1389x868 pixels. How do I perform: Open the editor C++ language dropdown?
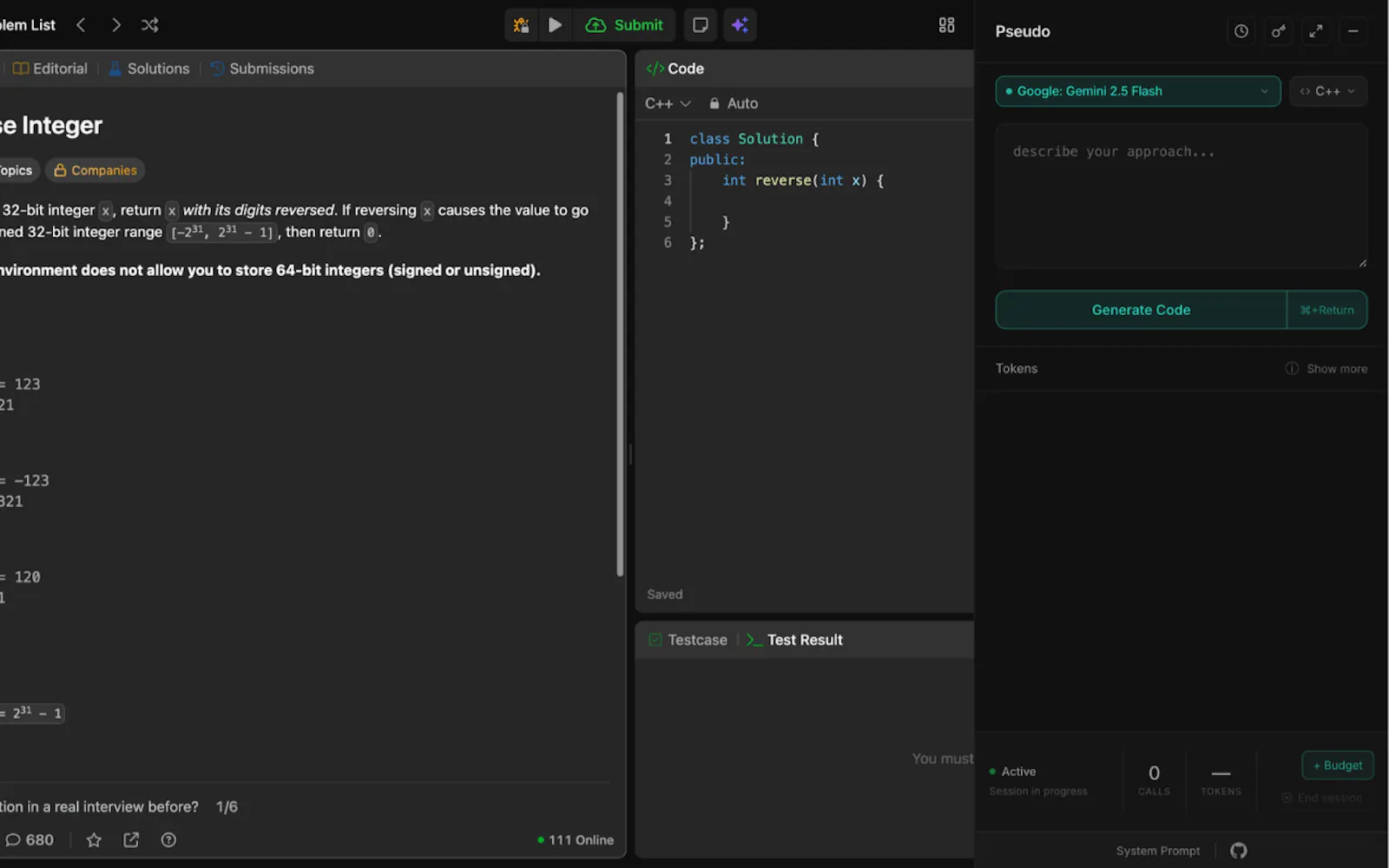pos(667,103)
